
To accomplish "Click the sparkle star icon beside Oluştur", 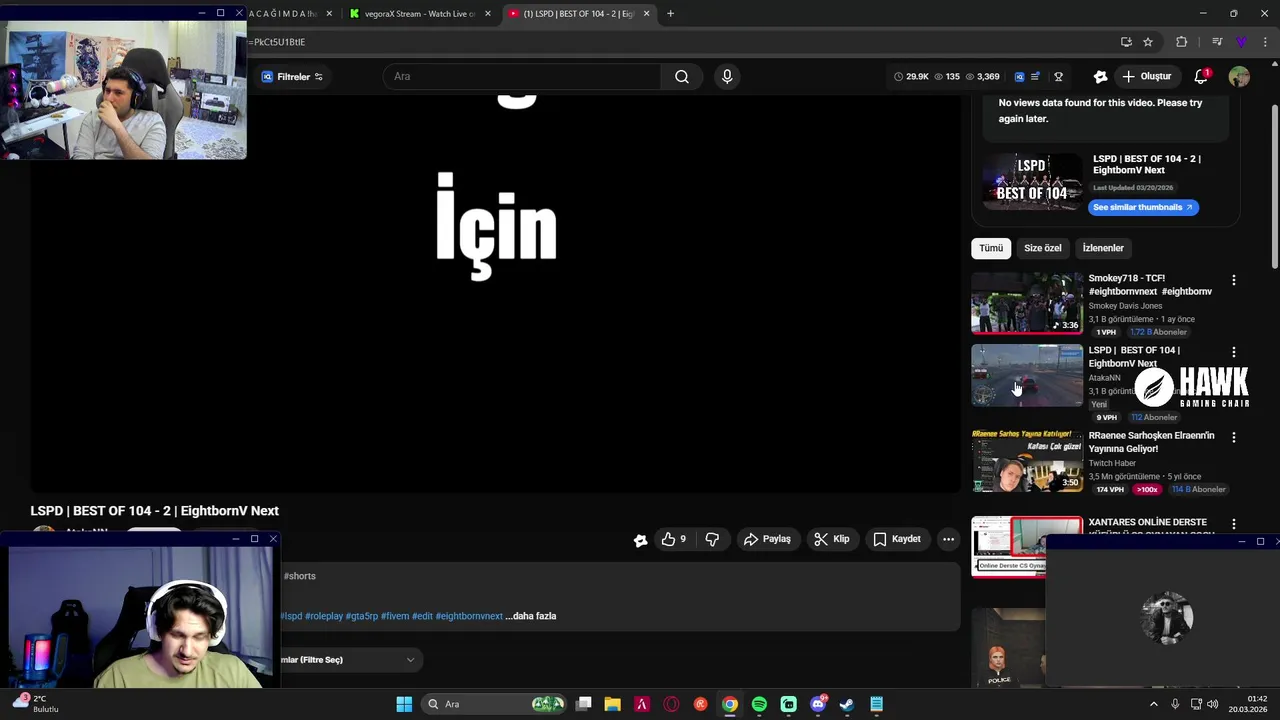I will tap(1101, 77).
